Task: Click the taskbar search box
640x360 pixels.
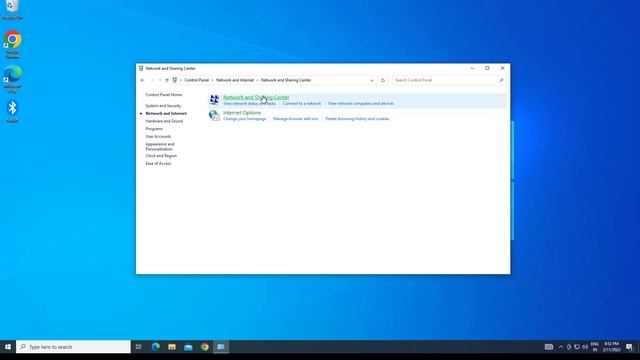Action: point(73,347)
